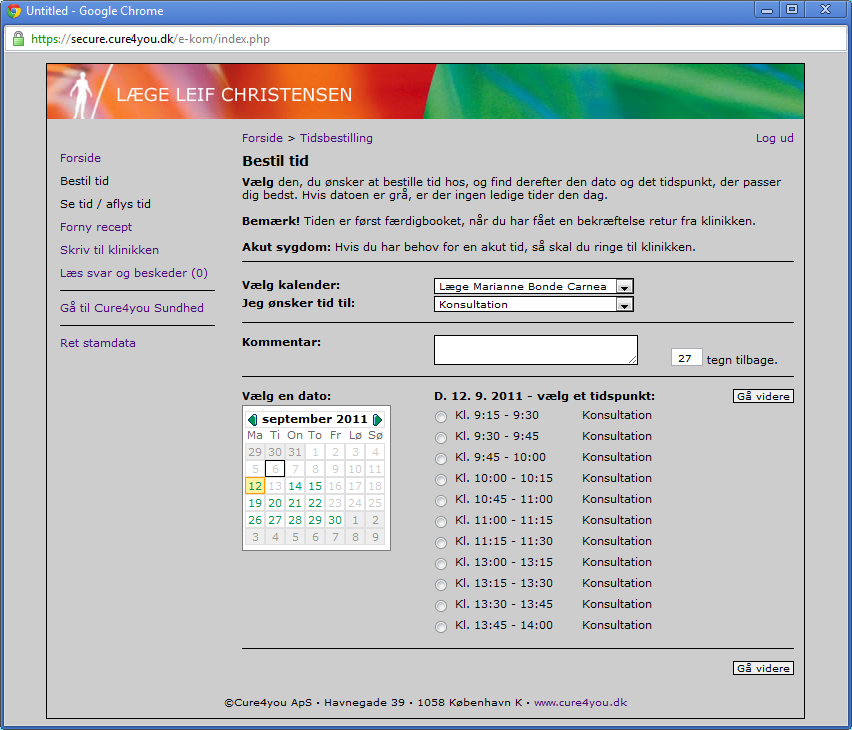This screenshot has height=730, width=852.
Task: Select the Kl. 10:45 - 11:00 time slot
Action: 441,501
